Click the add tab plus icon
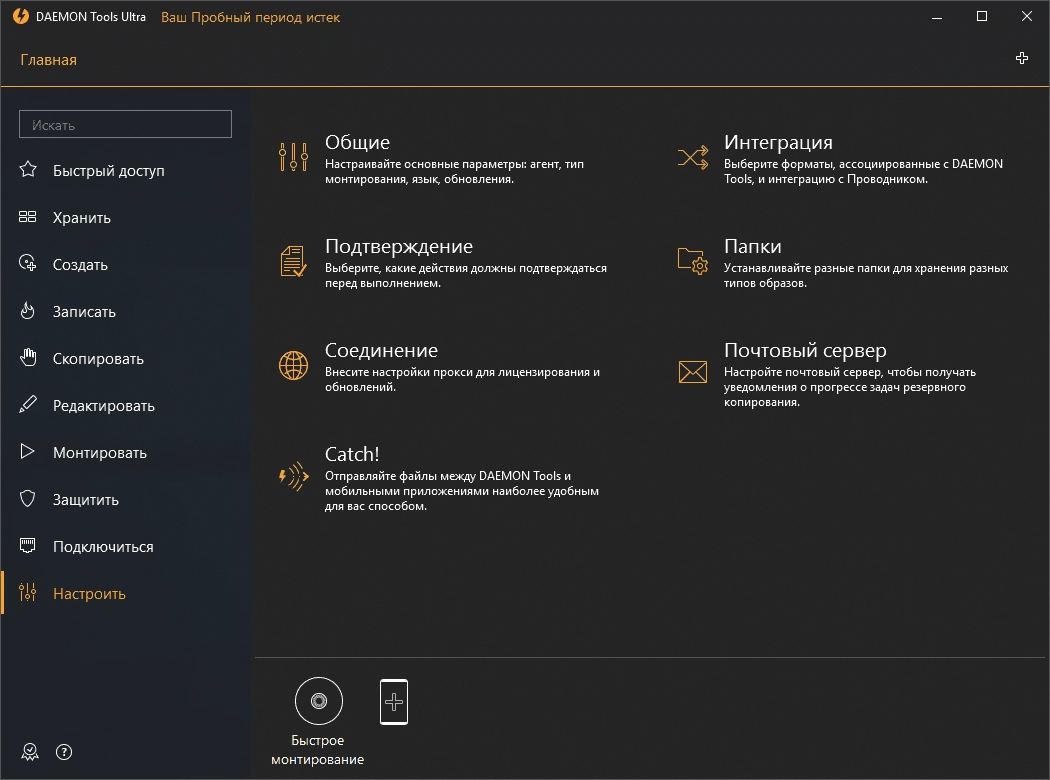The width and height of the screenshot is (1050, 780). 1022,58
